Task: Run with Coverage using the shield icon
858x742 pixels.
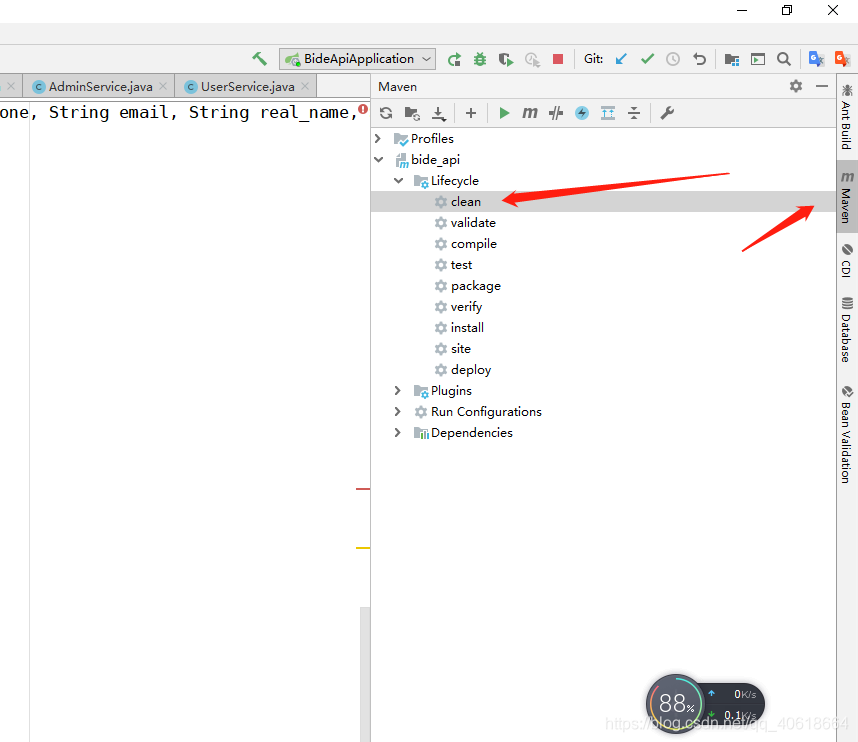Action: click(x=506, y=59)
